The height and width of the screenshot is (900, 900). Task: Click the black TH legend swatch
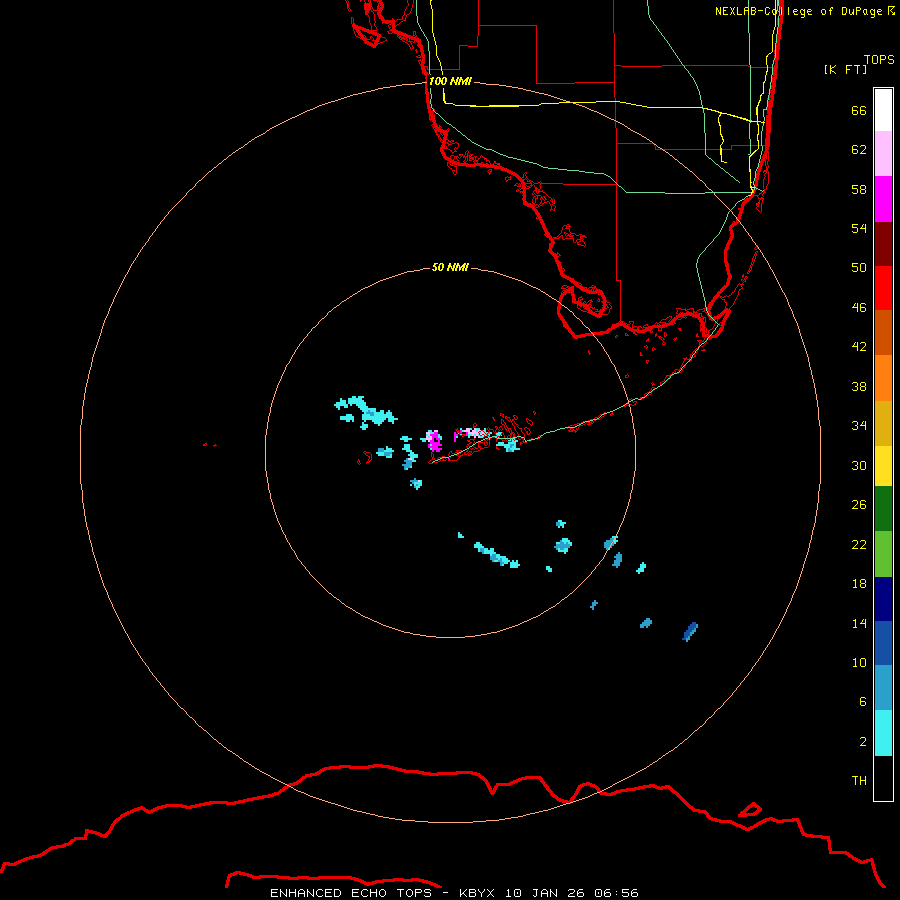click(x=883, y=778)
